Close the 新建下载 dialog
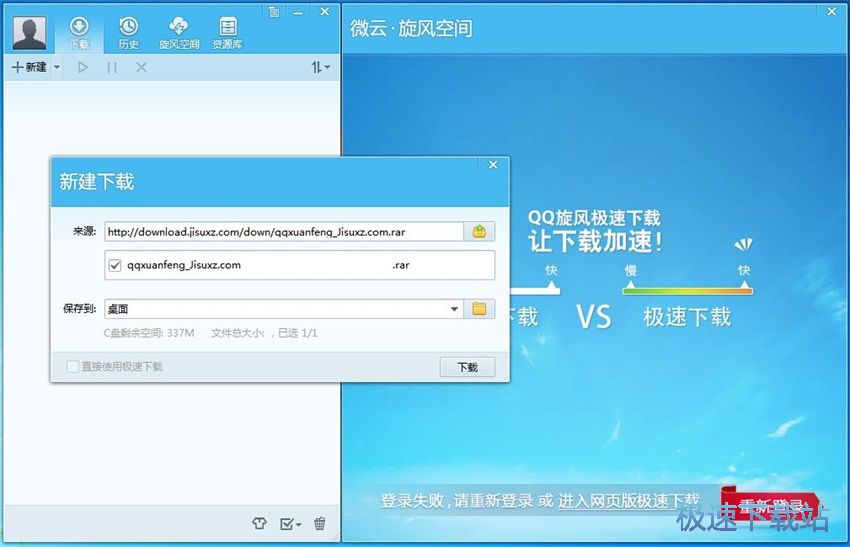 click(493, 165)
